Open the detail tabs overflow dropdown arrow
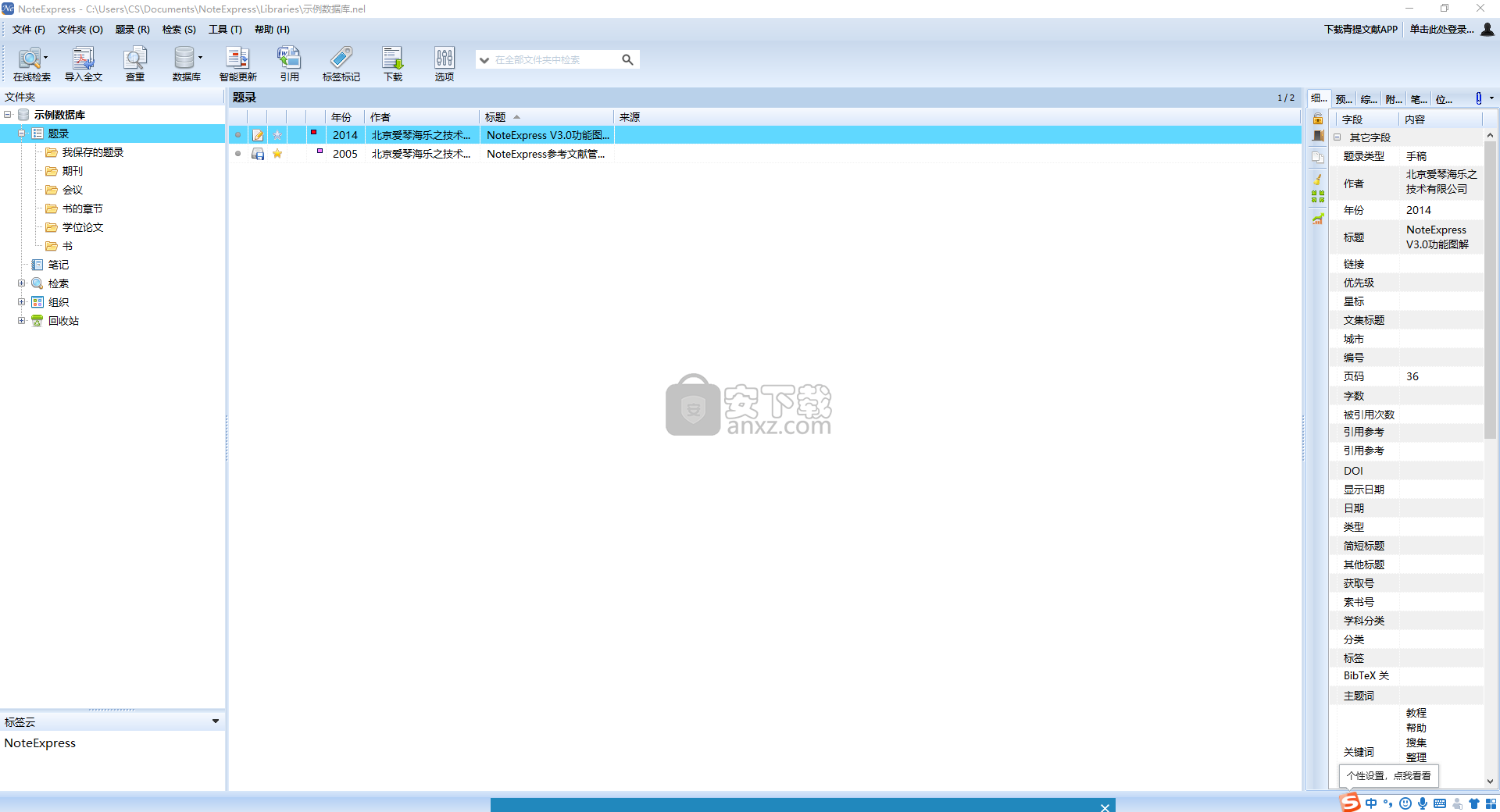 [1491, 98]
